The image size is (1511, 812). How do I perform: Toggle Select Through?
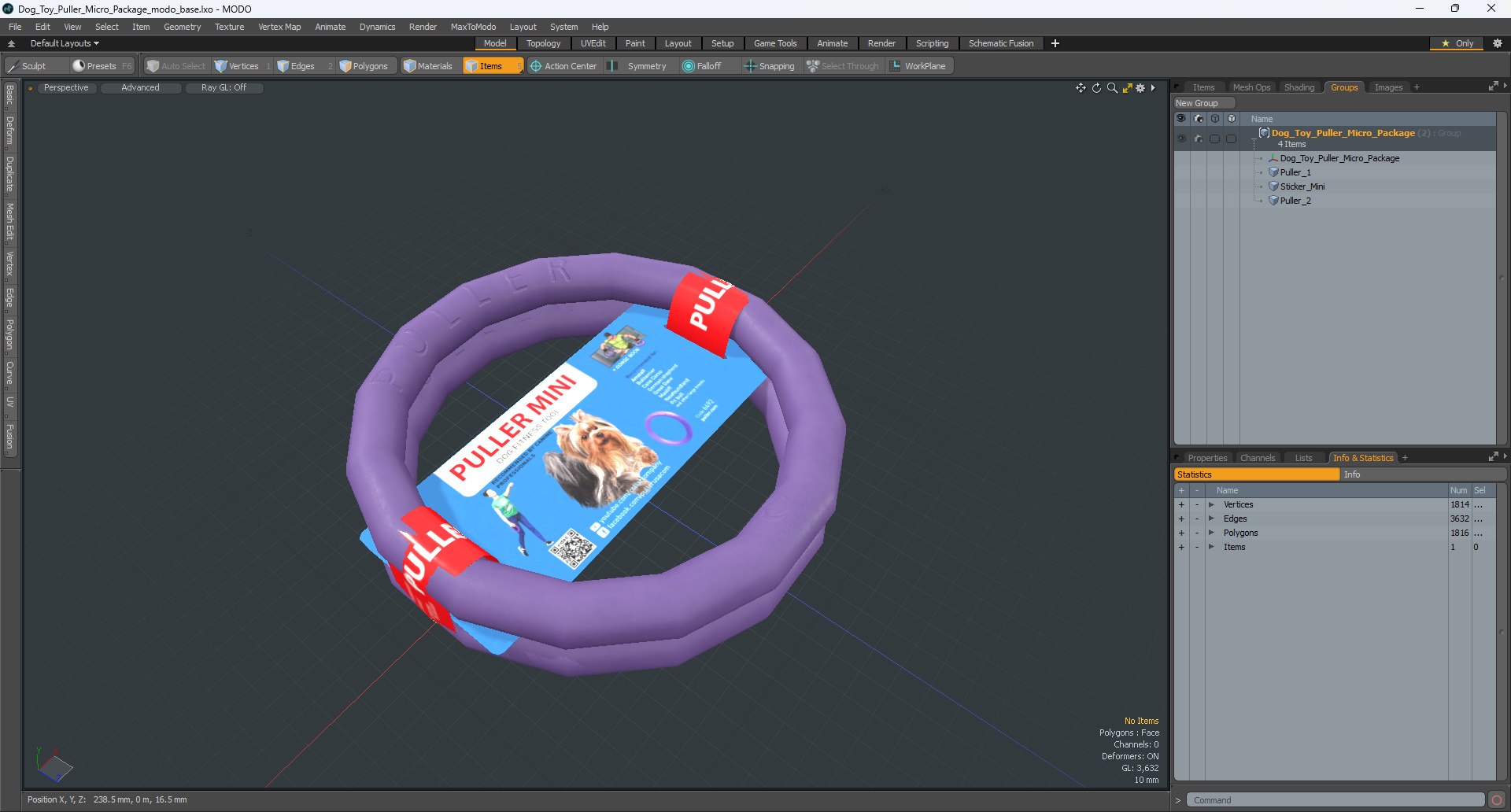(842, 66)
